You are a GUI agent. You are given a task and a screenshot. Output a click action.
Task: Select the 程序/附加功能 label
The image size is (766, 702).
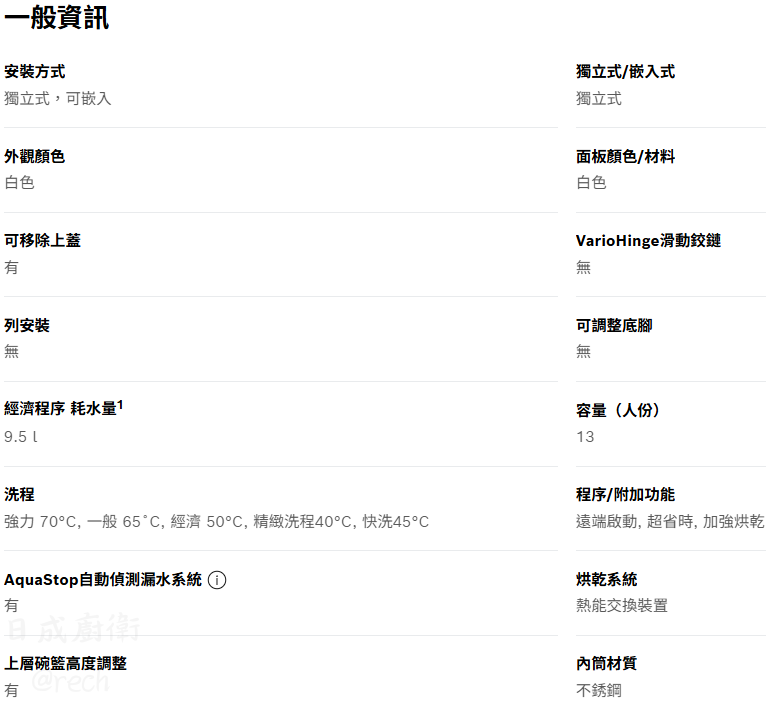tap(625, 494)
